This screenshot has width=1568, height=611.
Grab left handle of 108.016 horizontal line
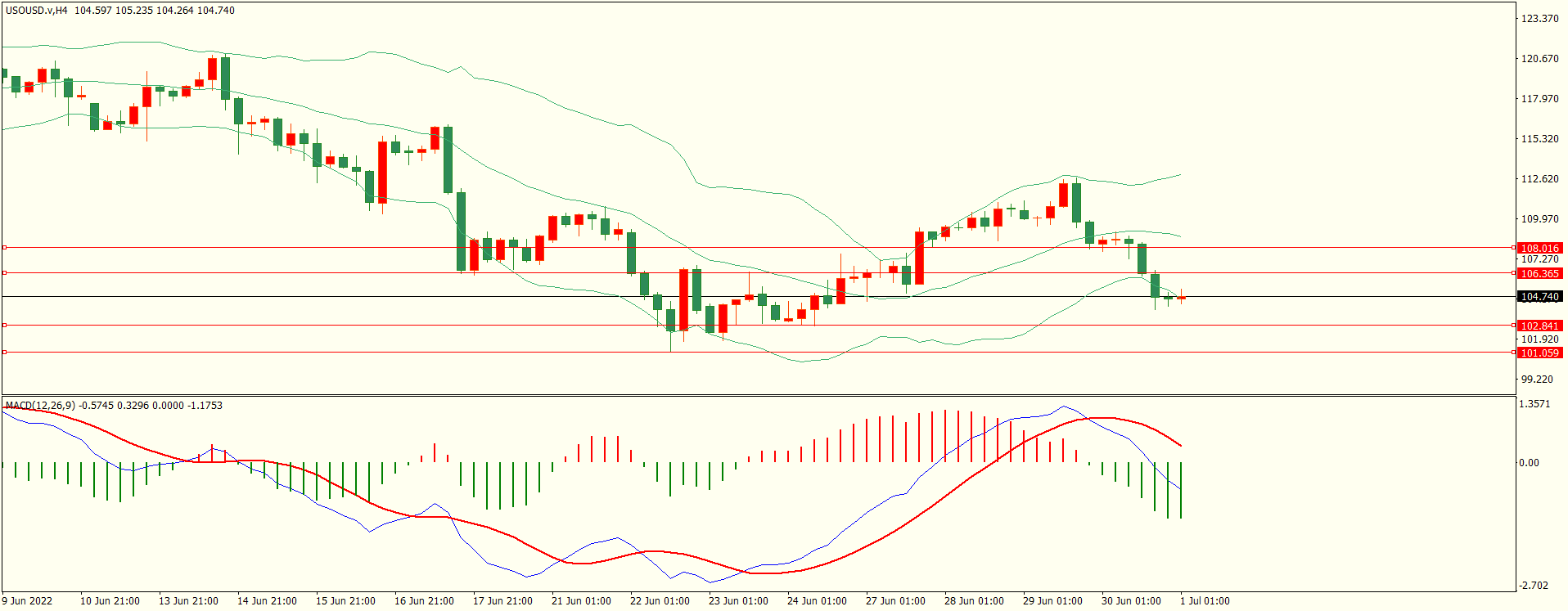[4, 247]
